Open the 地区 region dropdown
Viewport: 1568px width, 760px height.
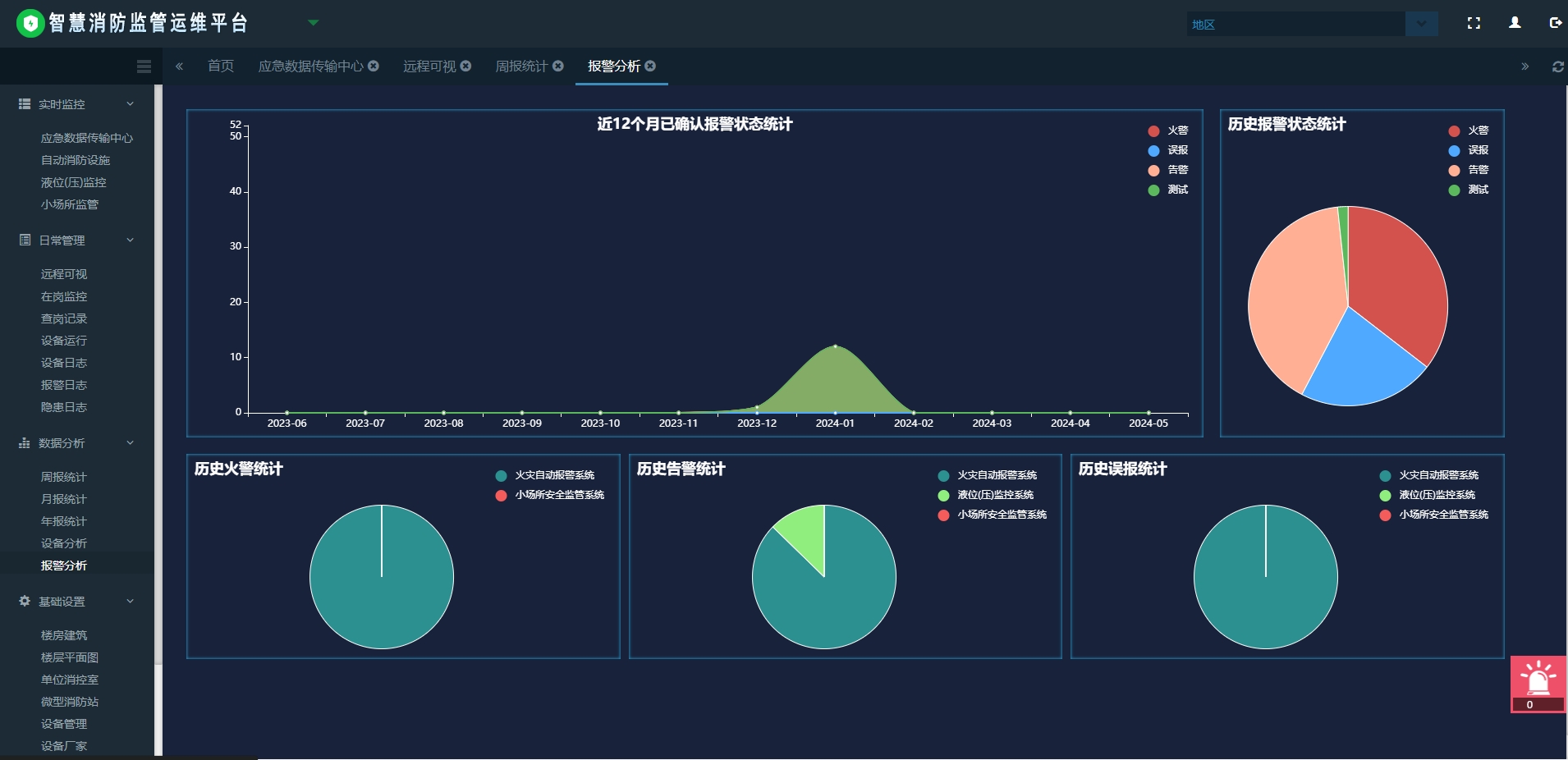point(1421,24)
